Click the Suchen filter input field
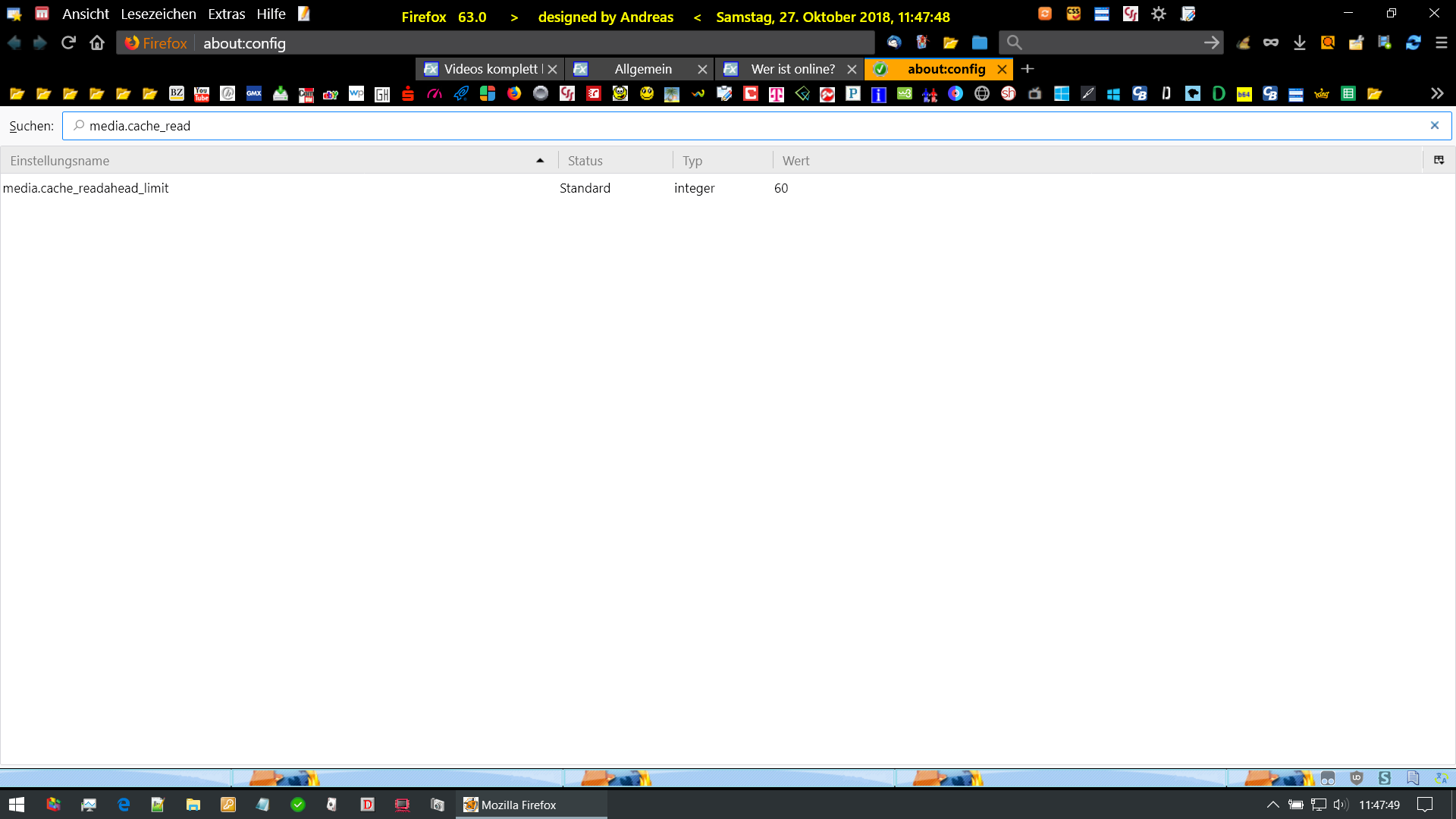This screenshot has width=1456, height=819. (x=751, y=126)
